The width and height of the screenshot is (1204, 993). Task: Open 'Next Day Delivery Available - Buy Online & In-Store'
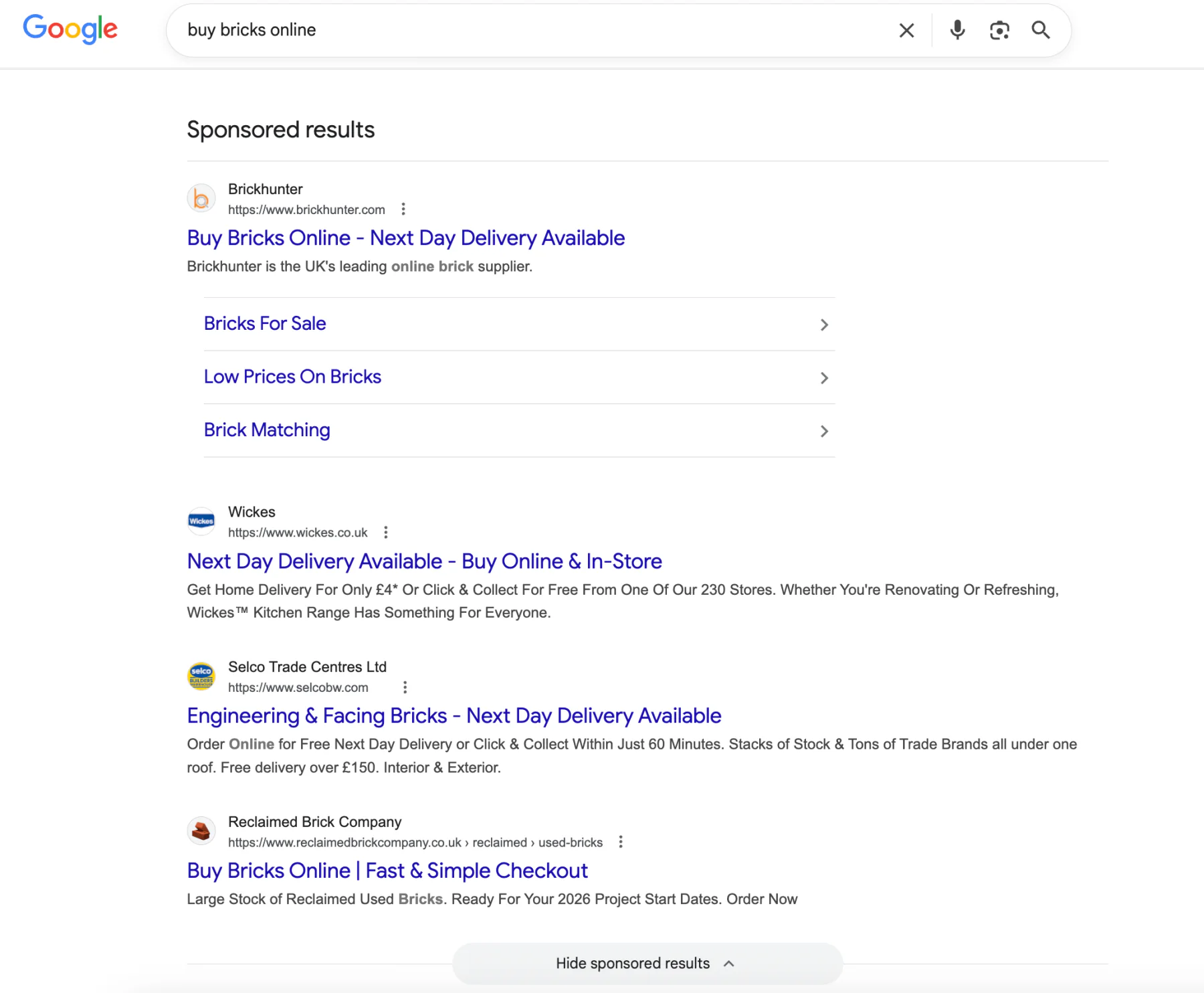[x=425, y=561]
